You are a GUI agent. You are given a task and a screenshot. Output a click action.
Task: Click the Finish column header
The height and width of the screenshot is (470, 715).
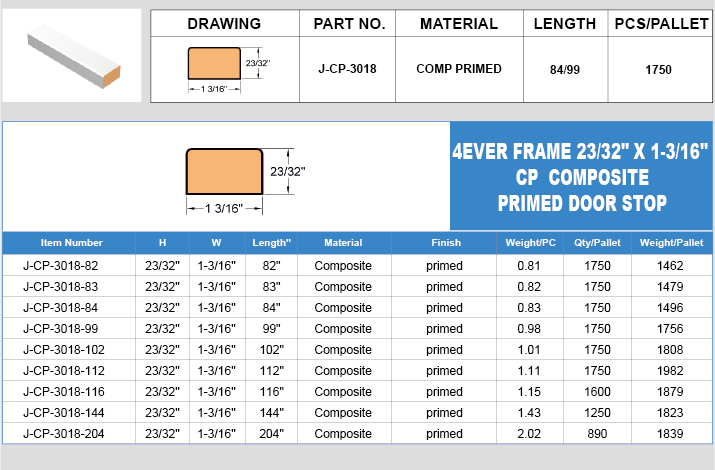pyautogui.click(x=446, y=243)
